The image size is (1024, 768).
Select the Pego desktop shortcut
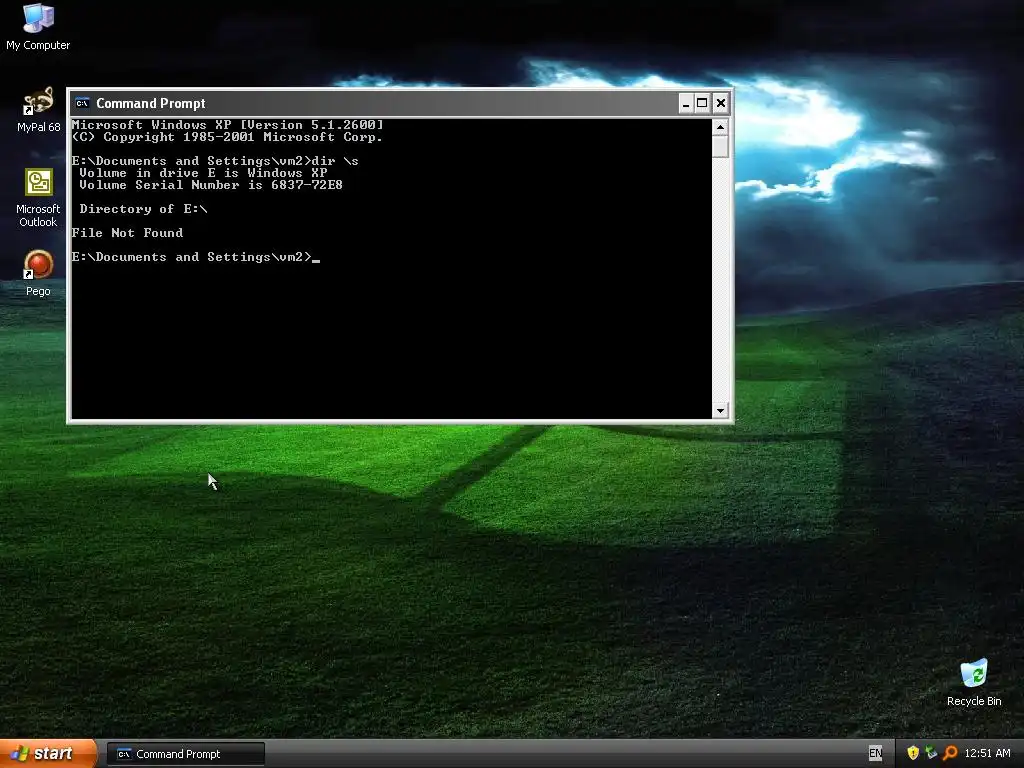38,273
